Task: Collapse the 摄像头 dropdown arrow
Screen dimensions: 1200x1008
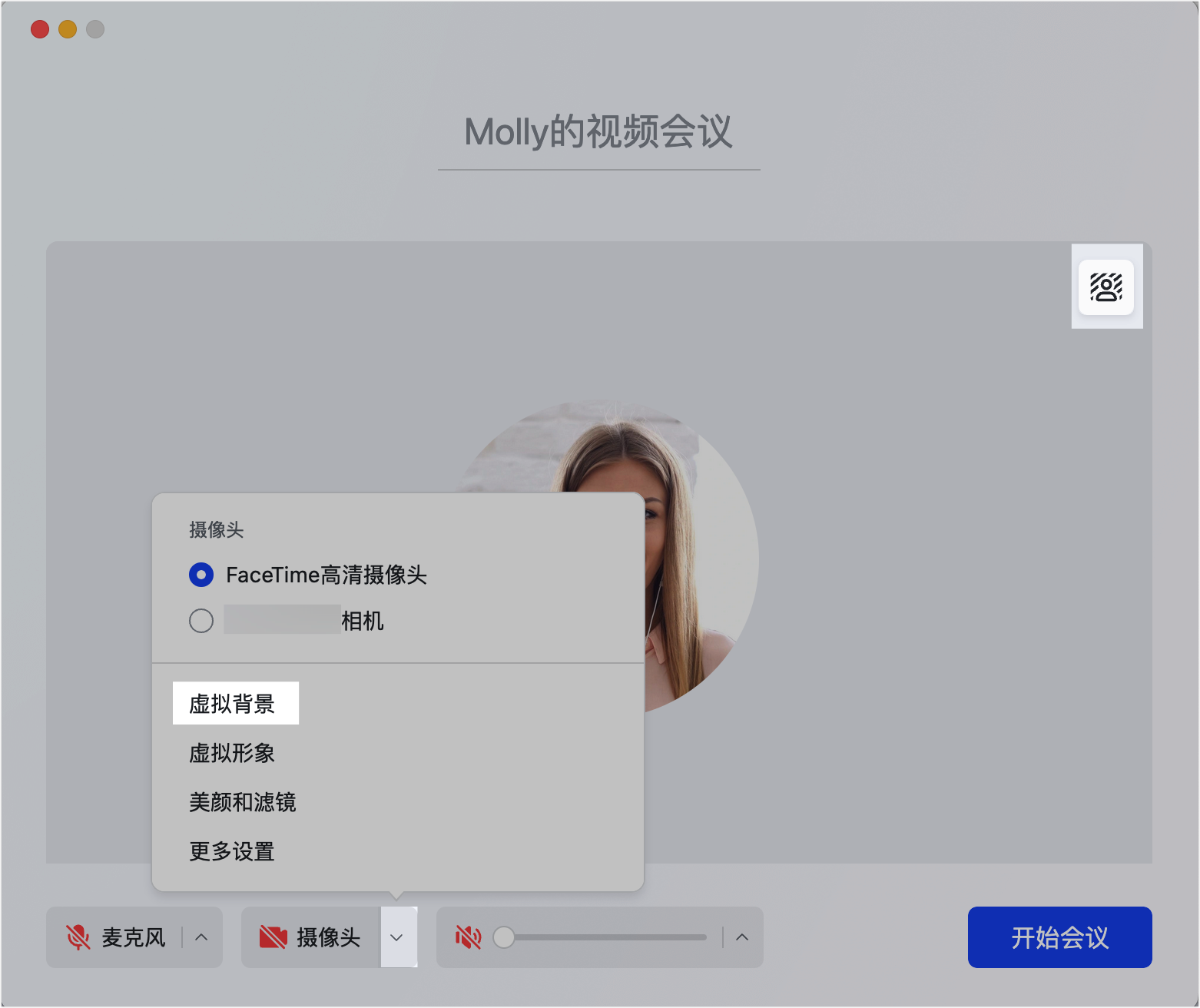Action: 396,937
